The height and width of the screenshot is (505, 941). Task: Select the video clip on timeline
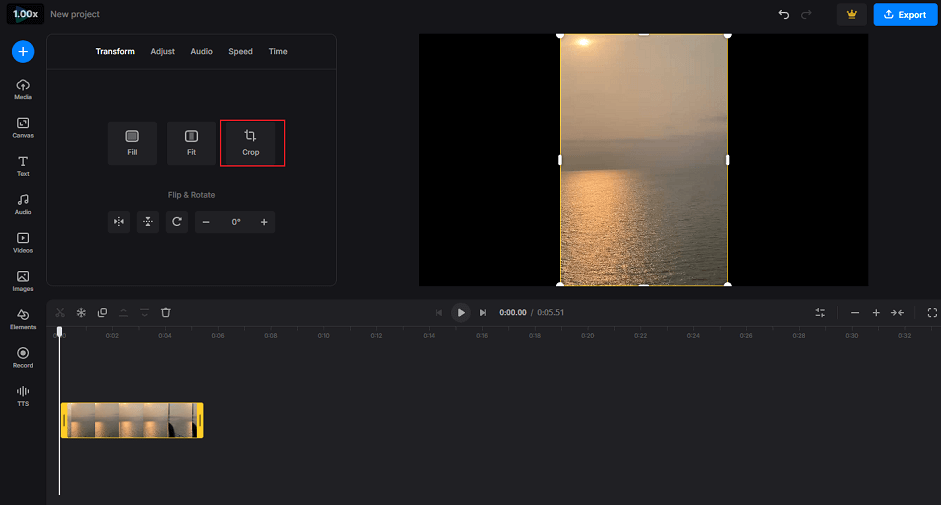coord(132,420)
